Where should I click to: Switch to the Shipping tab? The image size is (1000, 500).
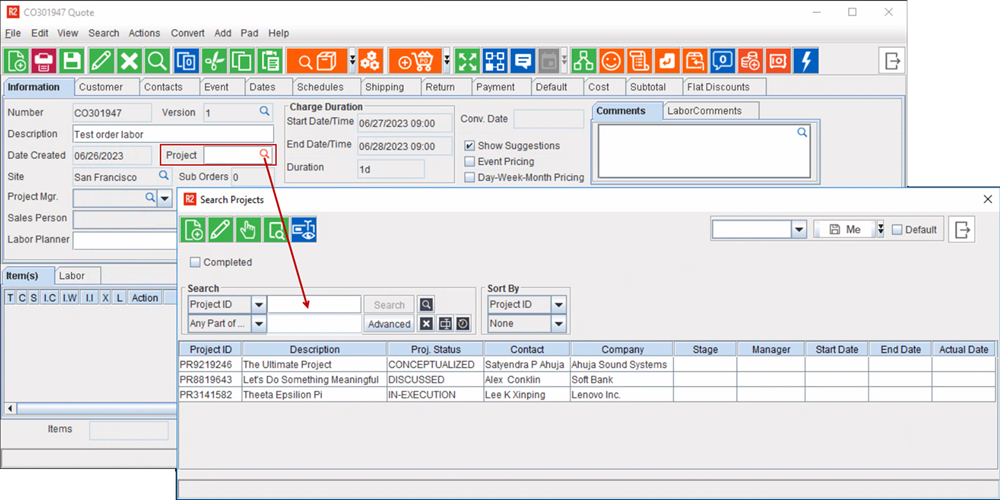(x=384, y=87)
